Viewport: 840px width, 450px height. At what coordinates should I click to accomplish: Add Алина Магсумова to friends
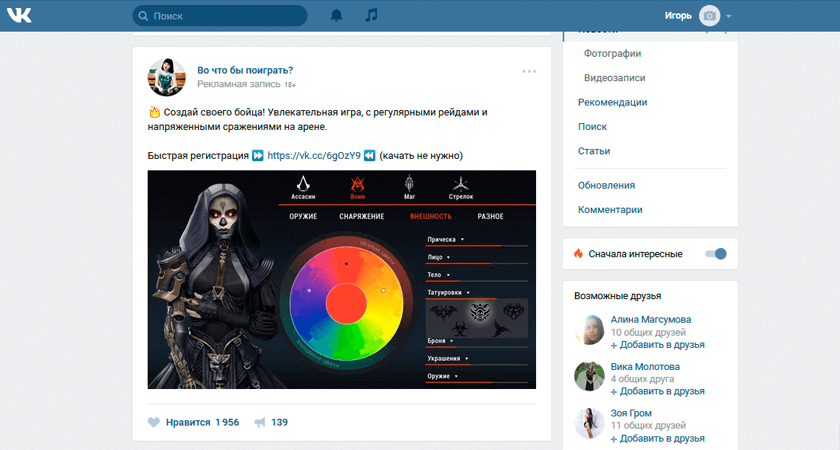(x=657, y=344)
